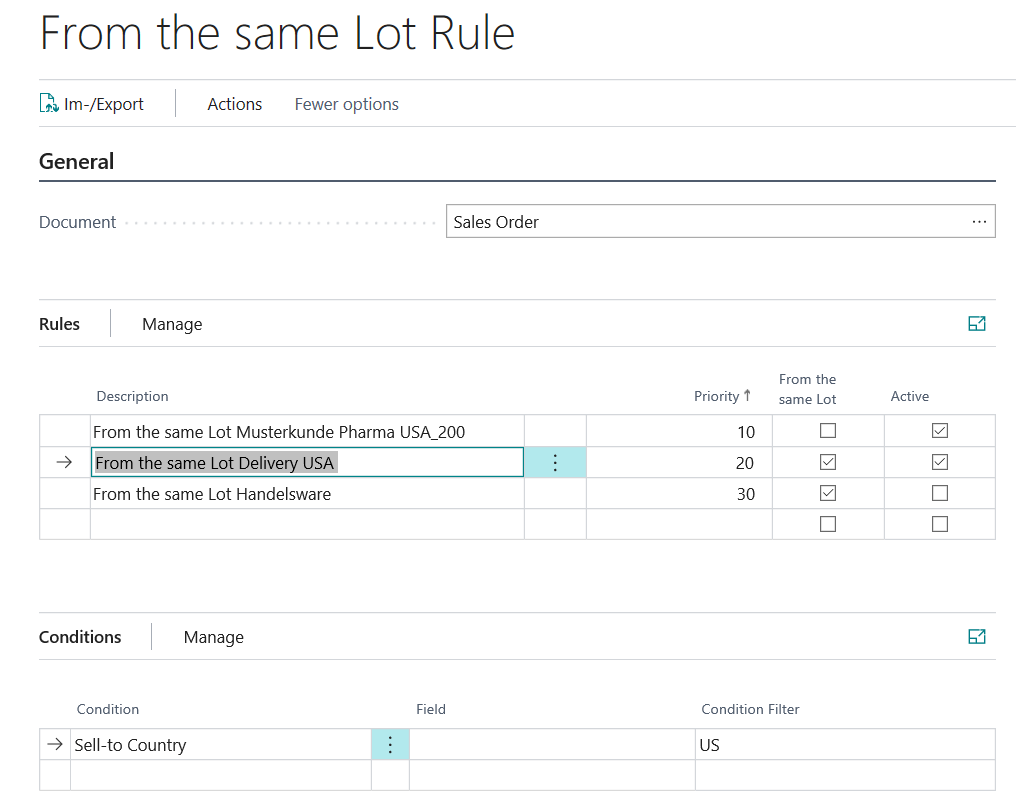Select the Sell-to Country condition cell

coord(220,745)
